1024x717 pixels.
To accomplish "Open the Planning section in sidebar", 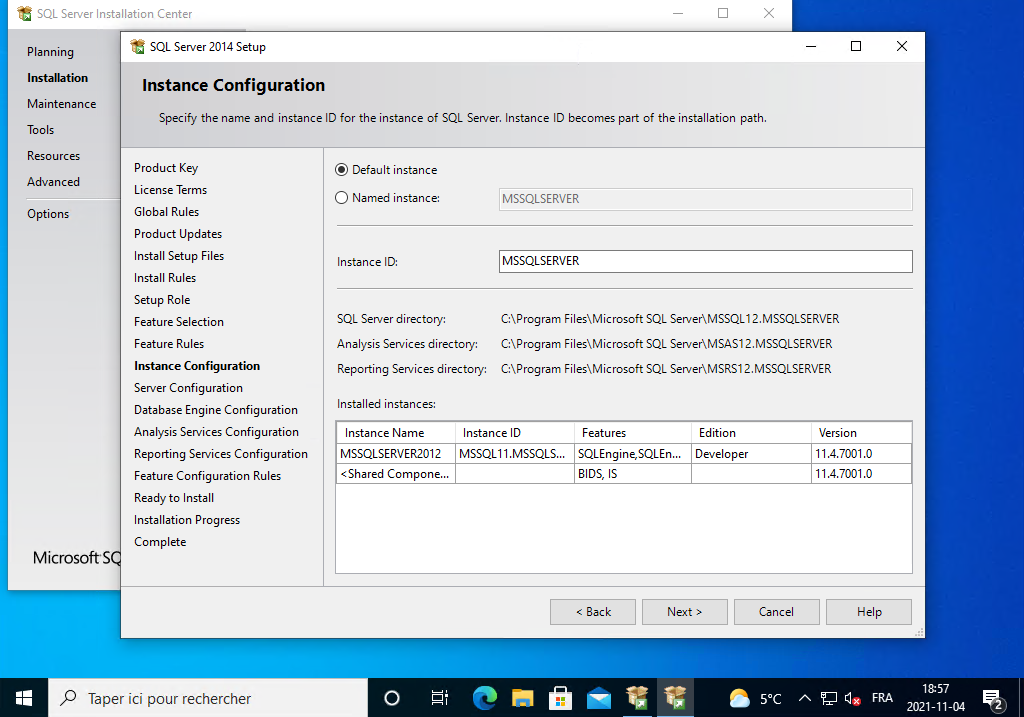I will [50, 52].
